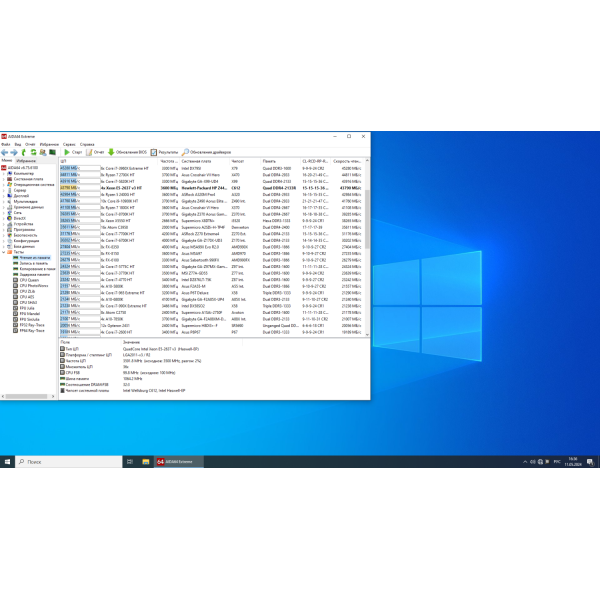
Task: Select the CPU ZLib benchmark icon
Action: (16, 291)
